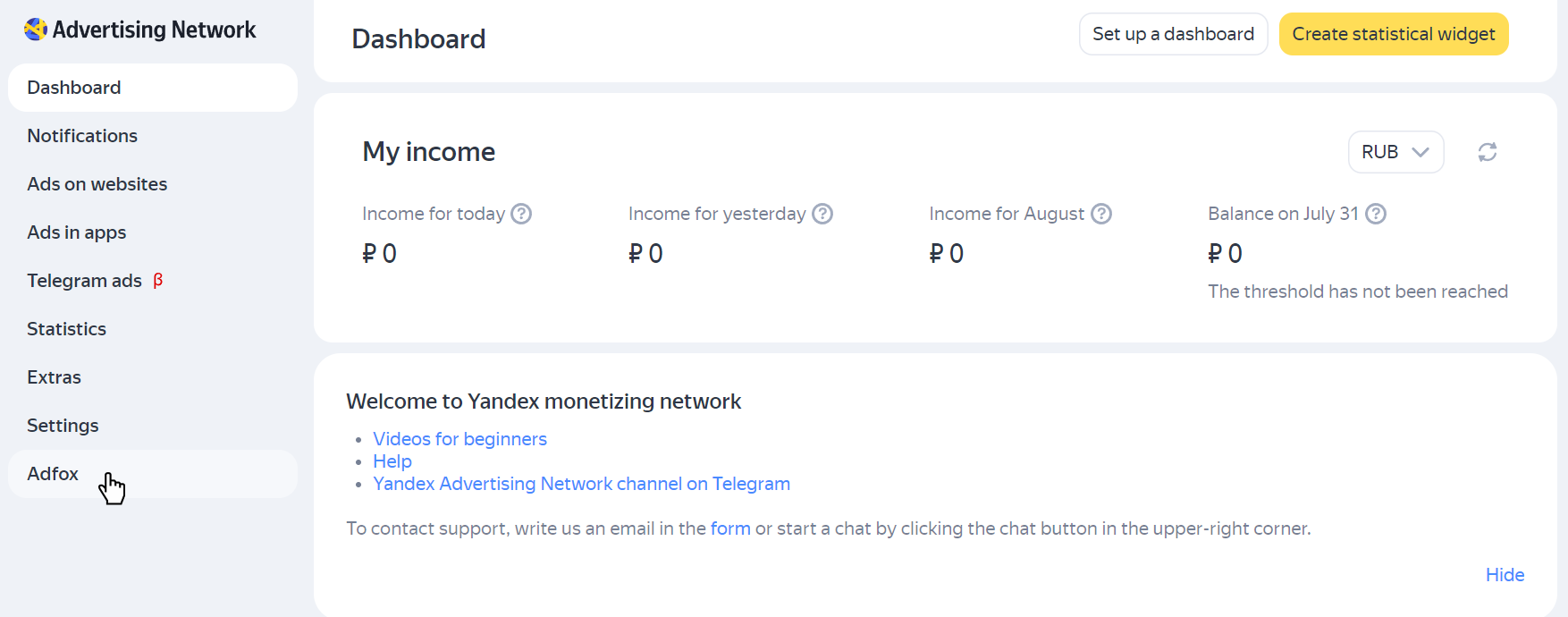The height and width of the screenshot is (617, 1568).
Task: Select Extras in the sidebar
Action: [x=55, y=377]
